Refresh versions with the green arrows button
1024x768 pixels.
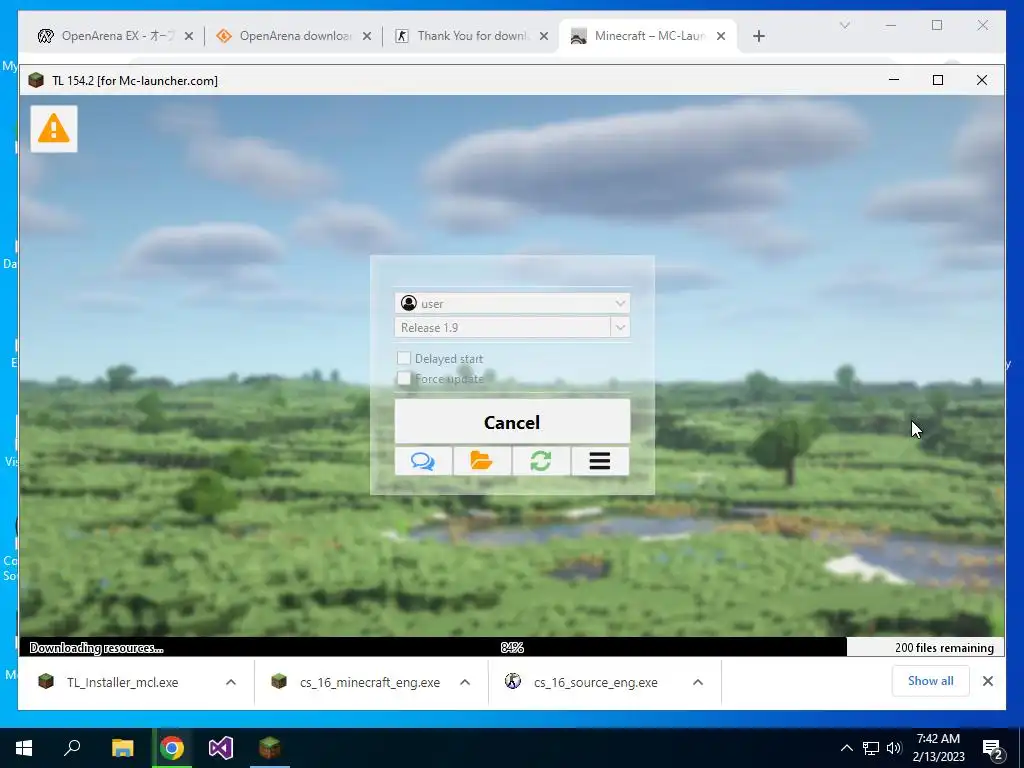[x=541, y=461]
